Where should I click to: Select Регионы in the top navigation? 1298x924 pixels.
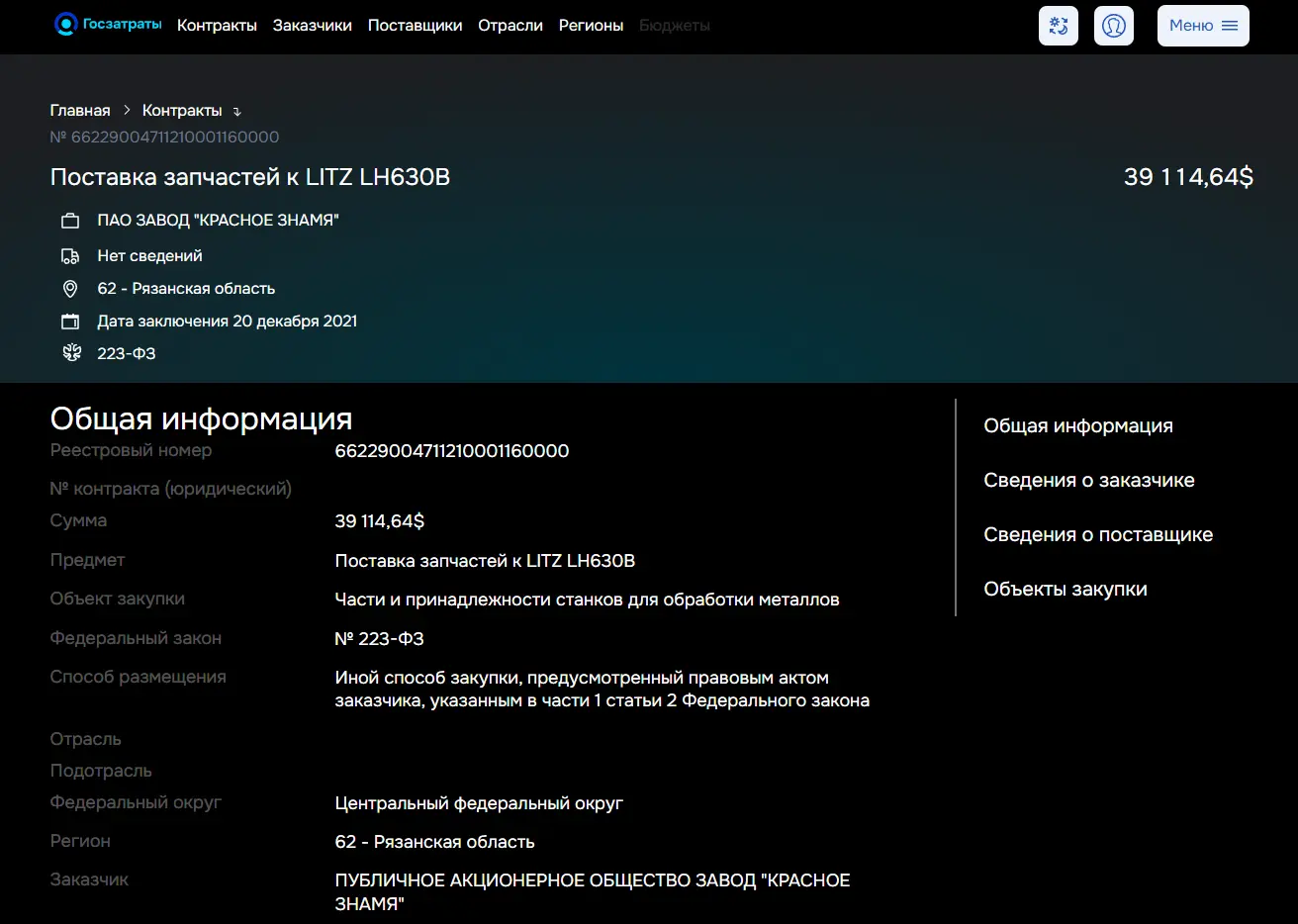(x=591, y=26)
